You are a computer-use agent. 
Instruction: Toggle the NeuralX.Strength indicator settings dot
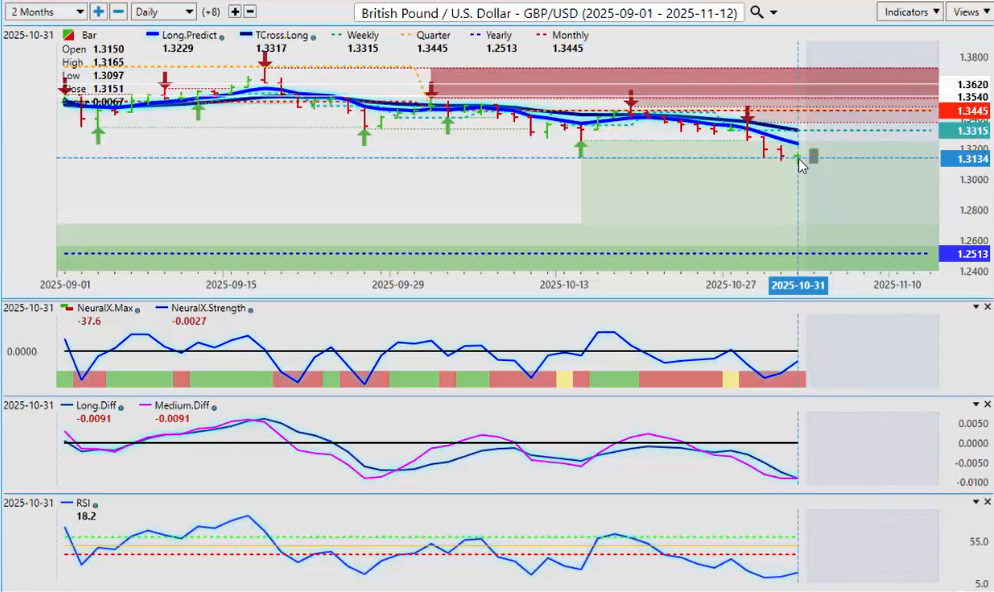(x=249, y=309)
